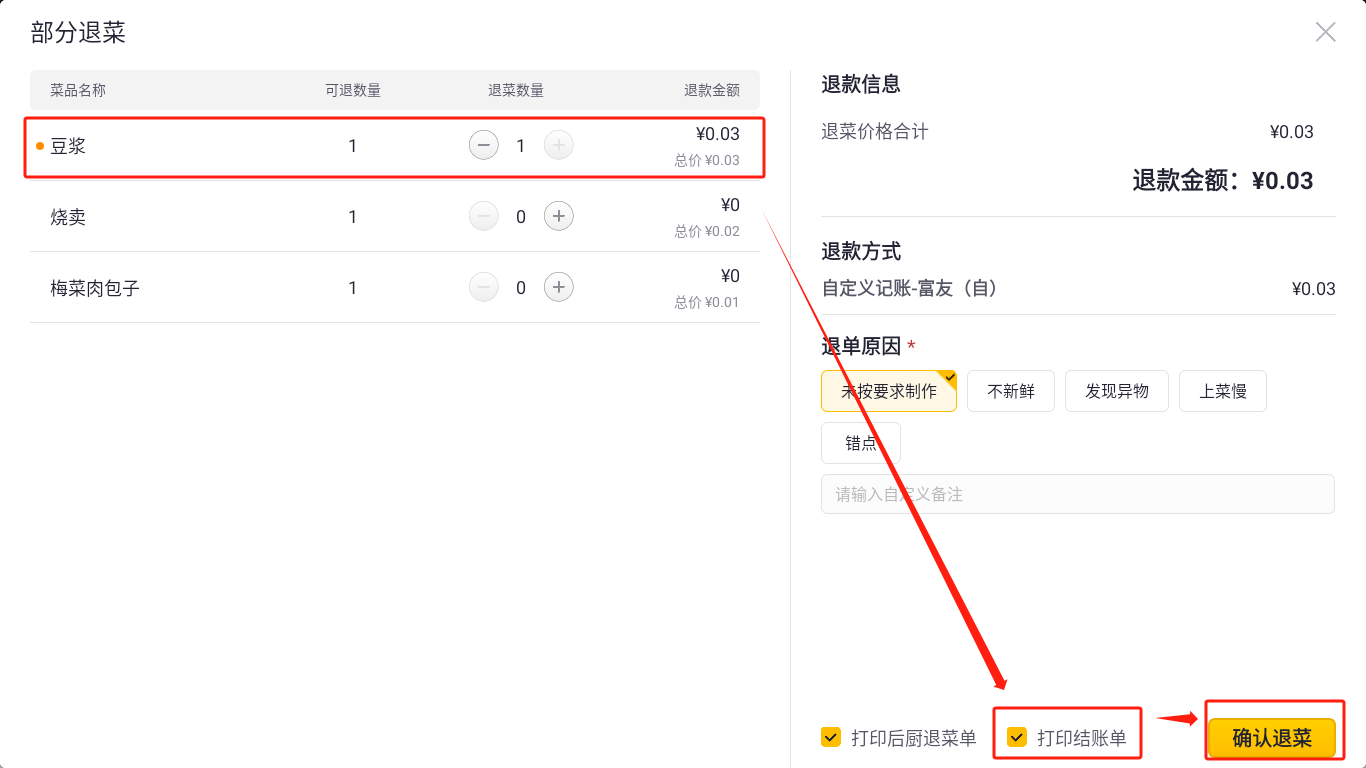The height and width of the screenshot is (768, 1366).
Task: Toggle the 打印结账单 checkbox
Action: click(x=1017, y=738)
